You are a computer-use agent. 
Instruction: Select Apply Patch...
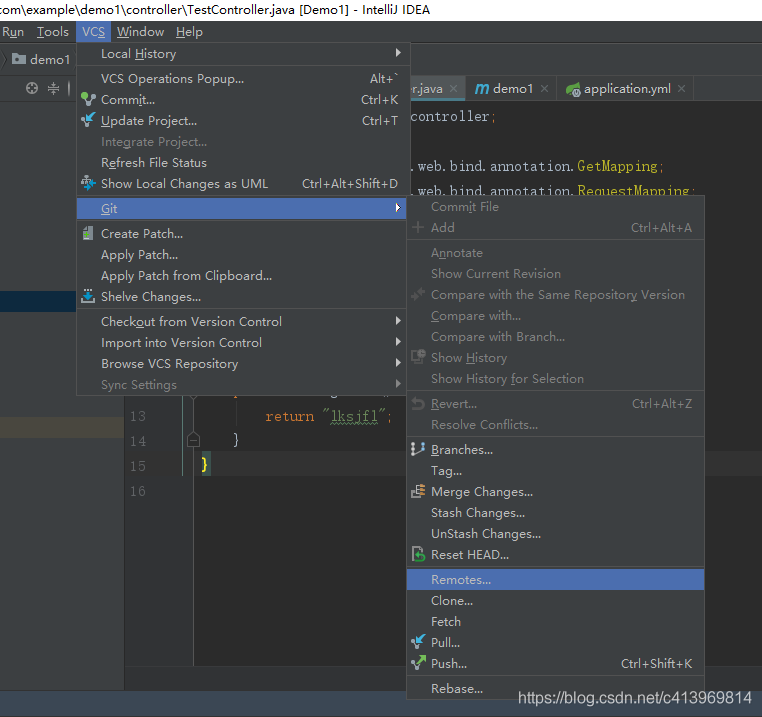pyautogui.click(x=242, y=255)
